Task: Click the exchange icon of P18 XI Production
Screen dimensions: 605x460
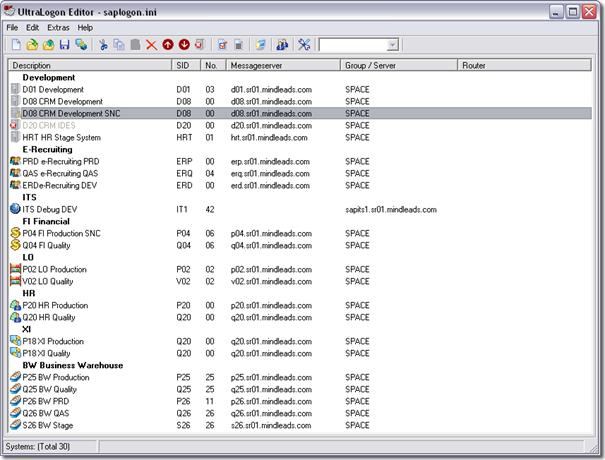Action: pos(15,341)
